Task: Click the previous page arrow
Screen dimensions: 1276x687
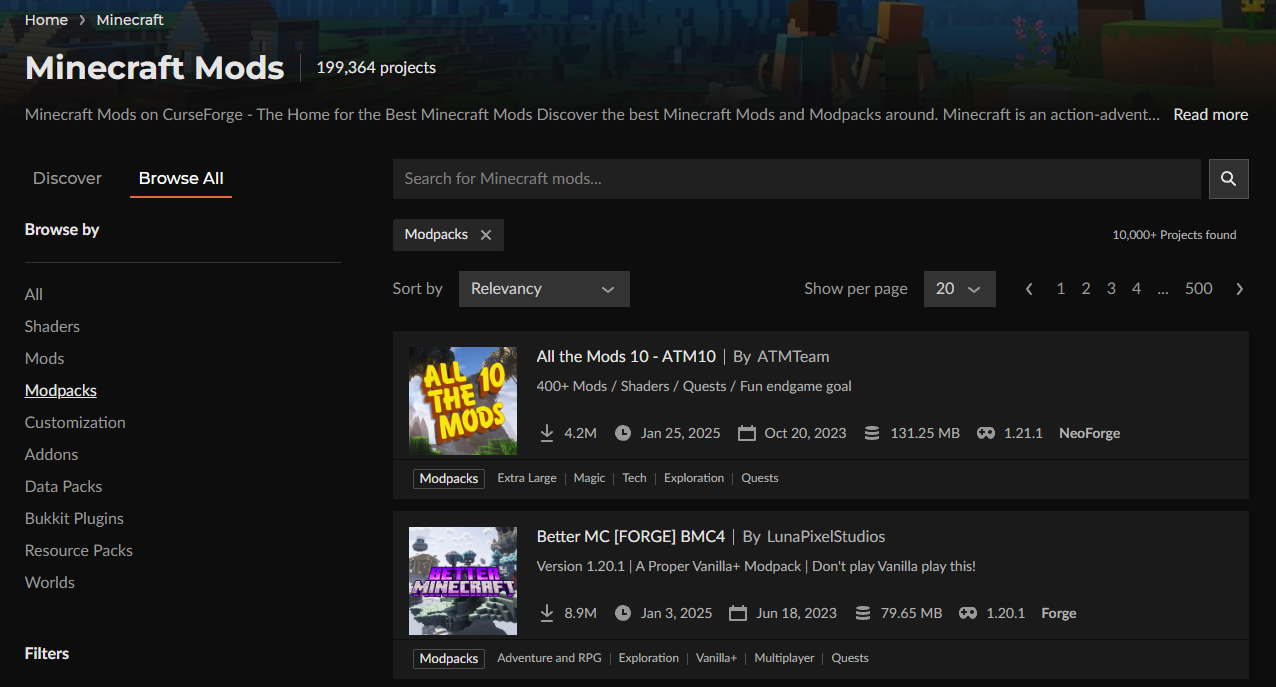Action: (x=1029, y=289)
